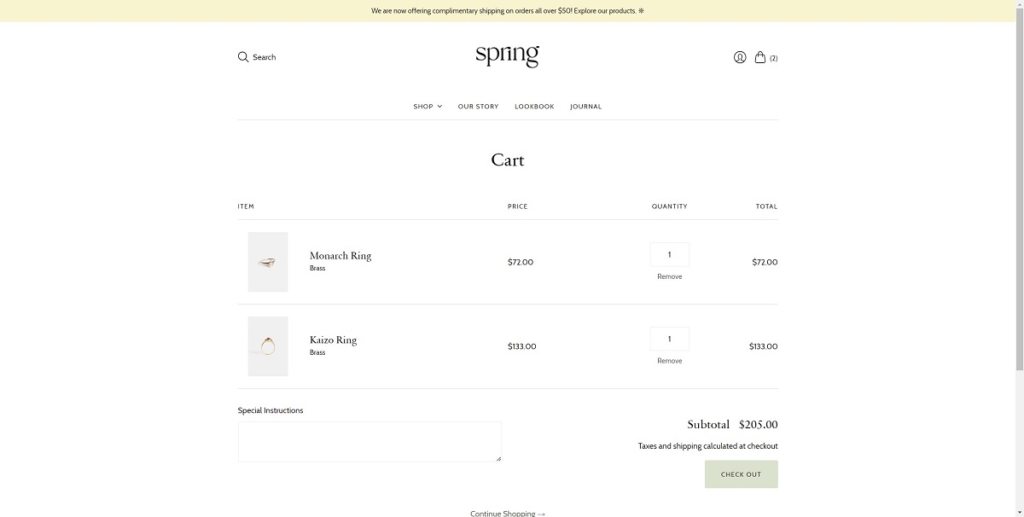Focus the Kaizo Ring quantity field

[x=669, y=339]
